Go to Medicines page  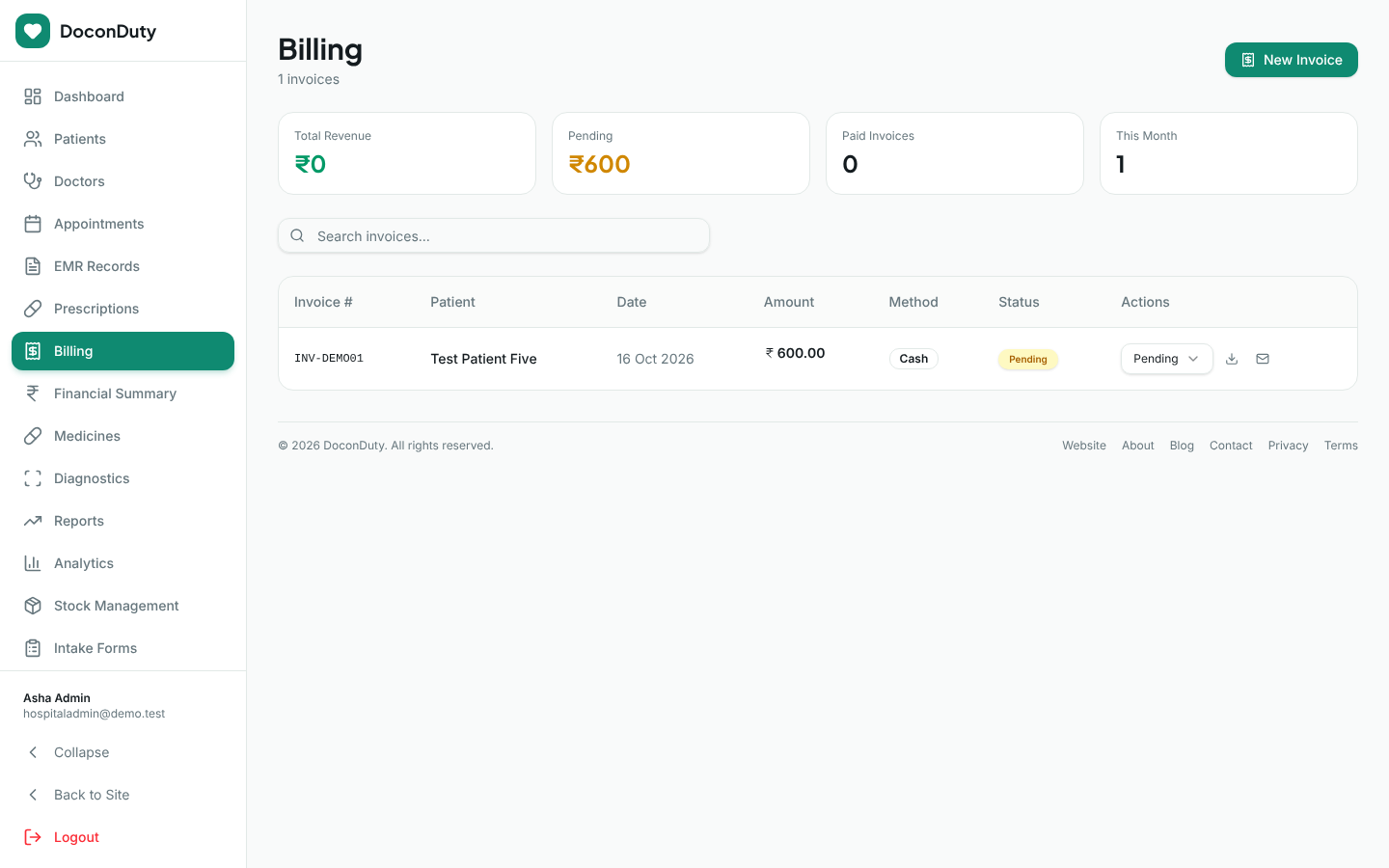pyautogui.click(x=123, y=436)
